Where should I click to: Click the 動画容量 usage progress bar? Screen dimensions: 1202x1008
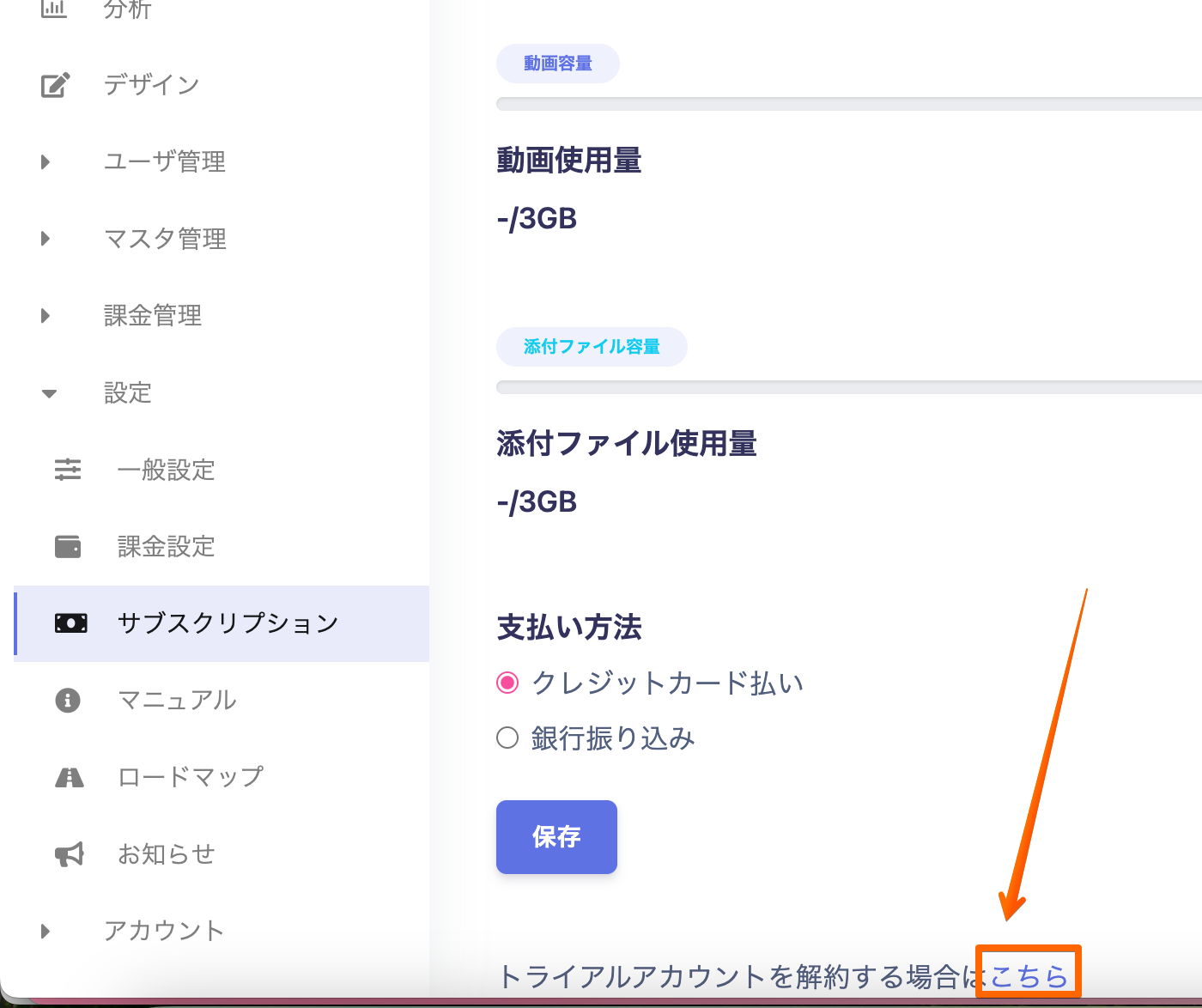[848, 105]
